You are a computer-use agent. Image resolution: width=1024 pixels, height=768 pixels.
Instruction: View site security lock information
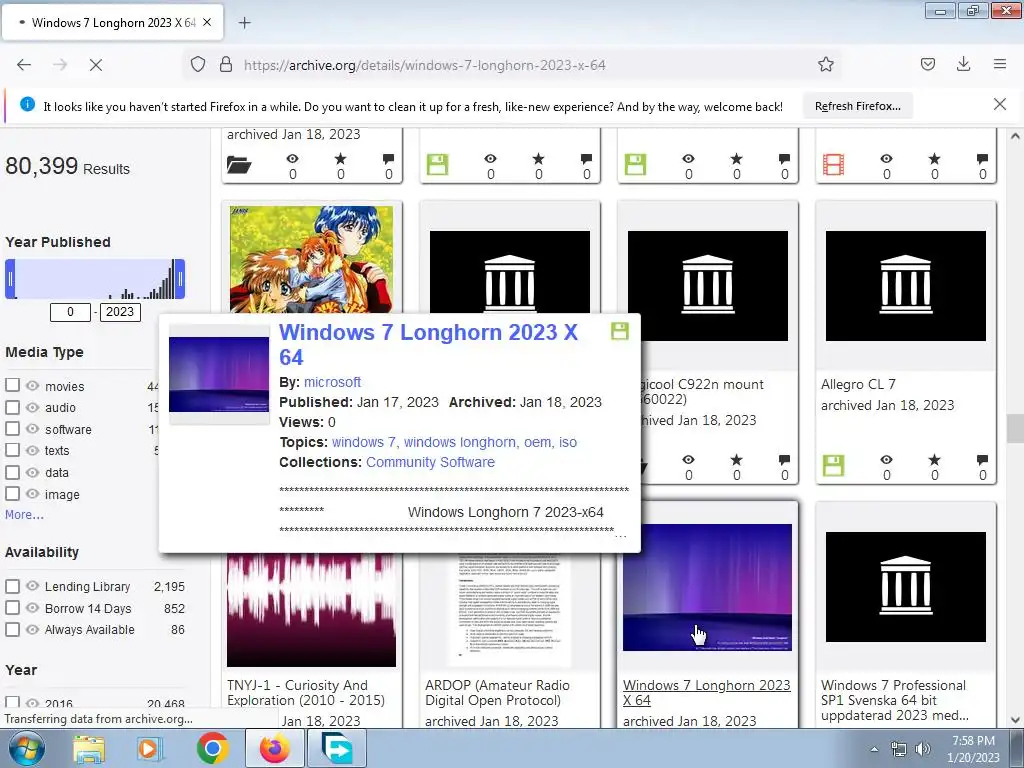point(226,64)
